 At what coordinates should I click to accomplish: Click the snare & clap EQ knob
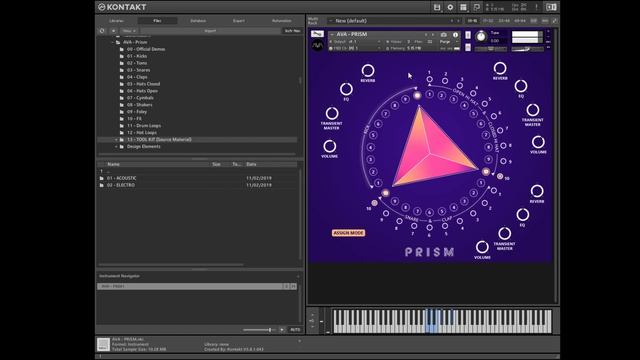pyautogui.click(x=523, y=214)
